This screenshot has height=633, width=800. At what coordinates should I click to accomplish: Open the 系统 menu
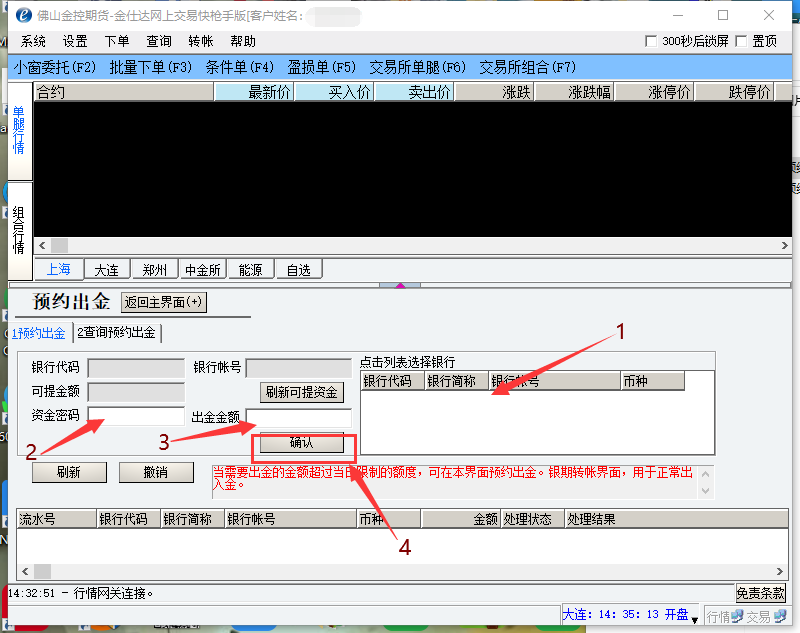[x=33, y=41]
